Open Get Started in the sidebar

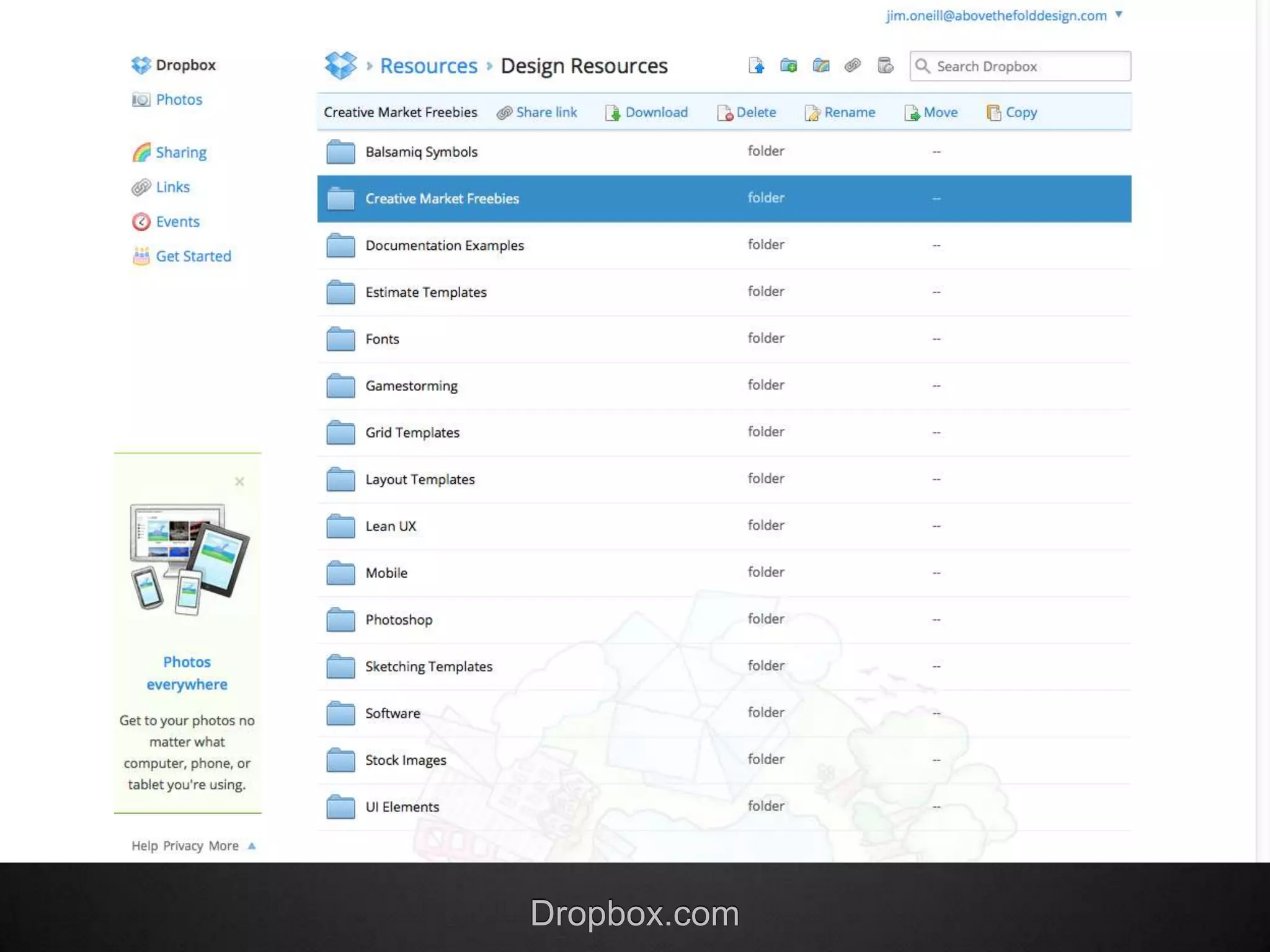point(182,257)
